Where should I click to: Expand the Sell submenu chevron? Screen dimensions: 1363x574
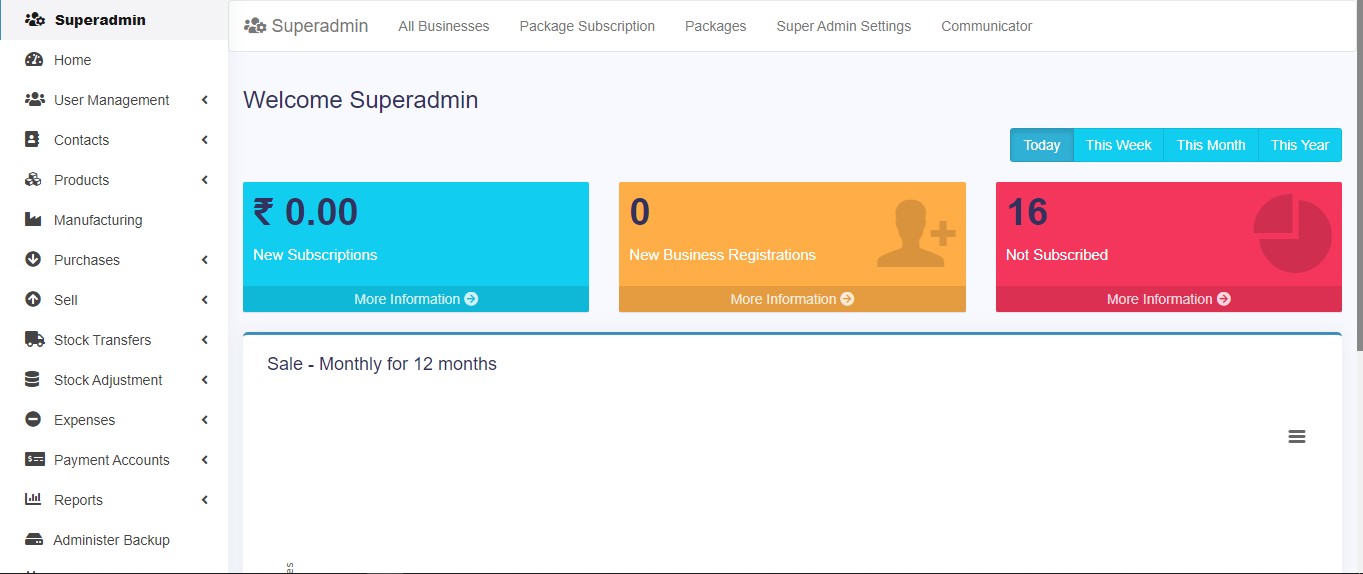pos(204,300)
